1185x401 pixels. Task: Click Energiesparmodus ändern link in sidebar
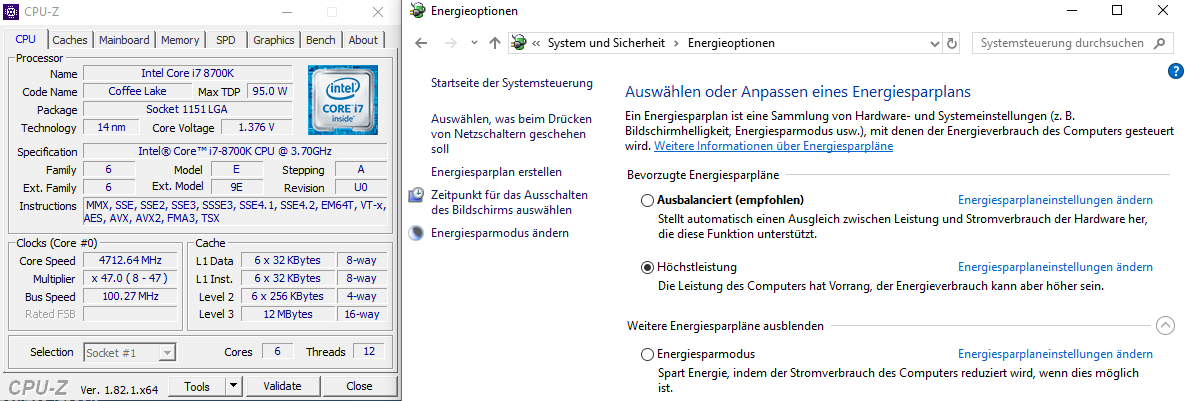coord(500,233)
